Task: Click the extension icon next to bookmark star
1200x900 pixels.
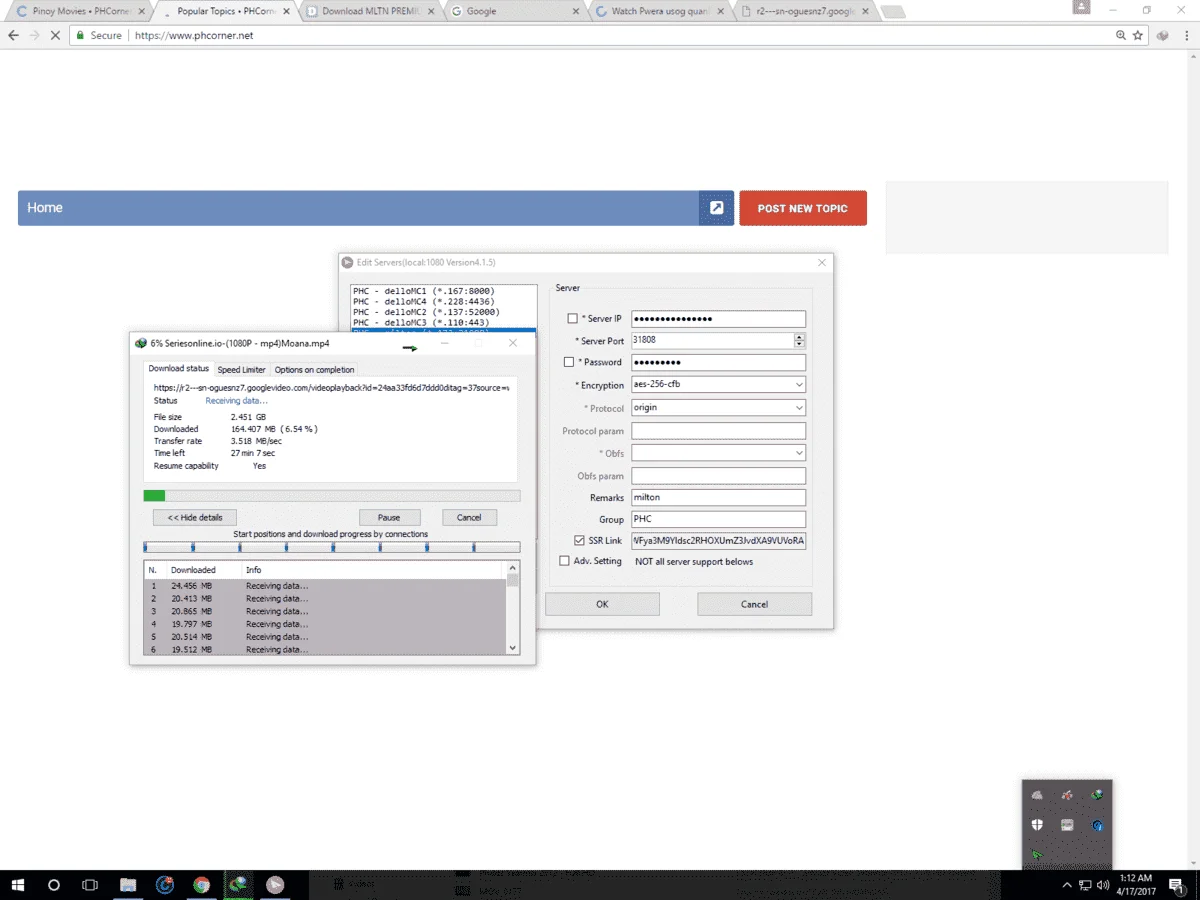Action: pyautogui.click(x=1162, y=35)
